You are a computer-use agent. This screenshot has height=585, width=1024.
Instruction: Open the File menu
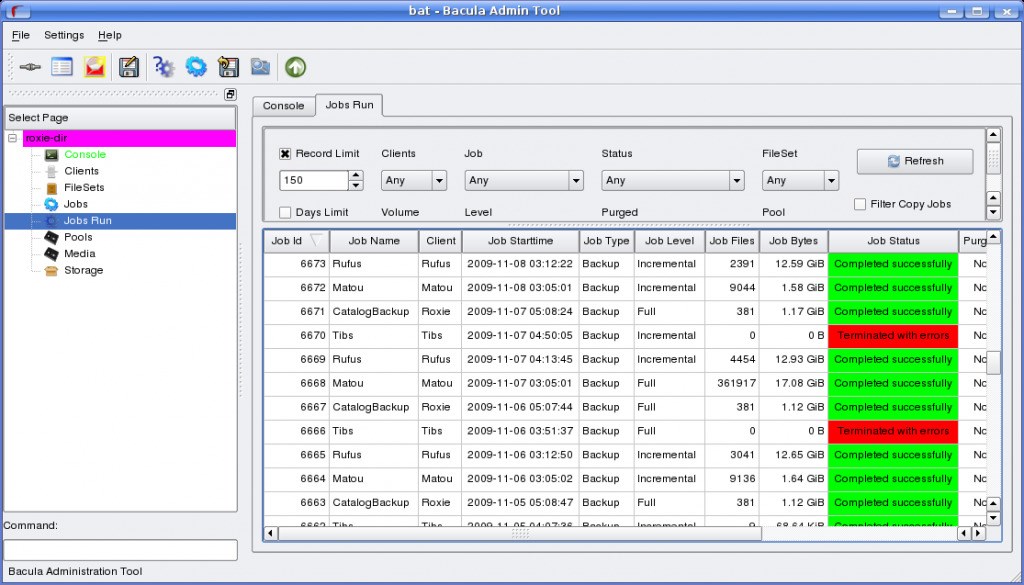(x=21, y=35)
